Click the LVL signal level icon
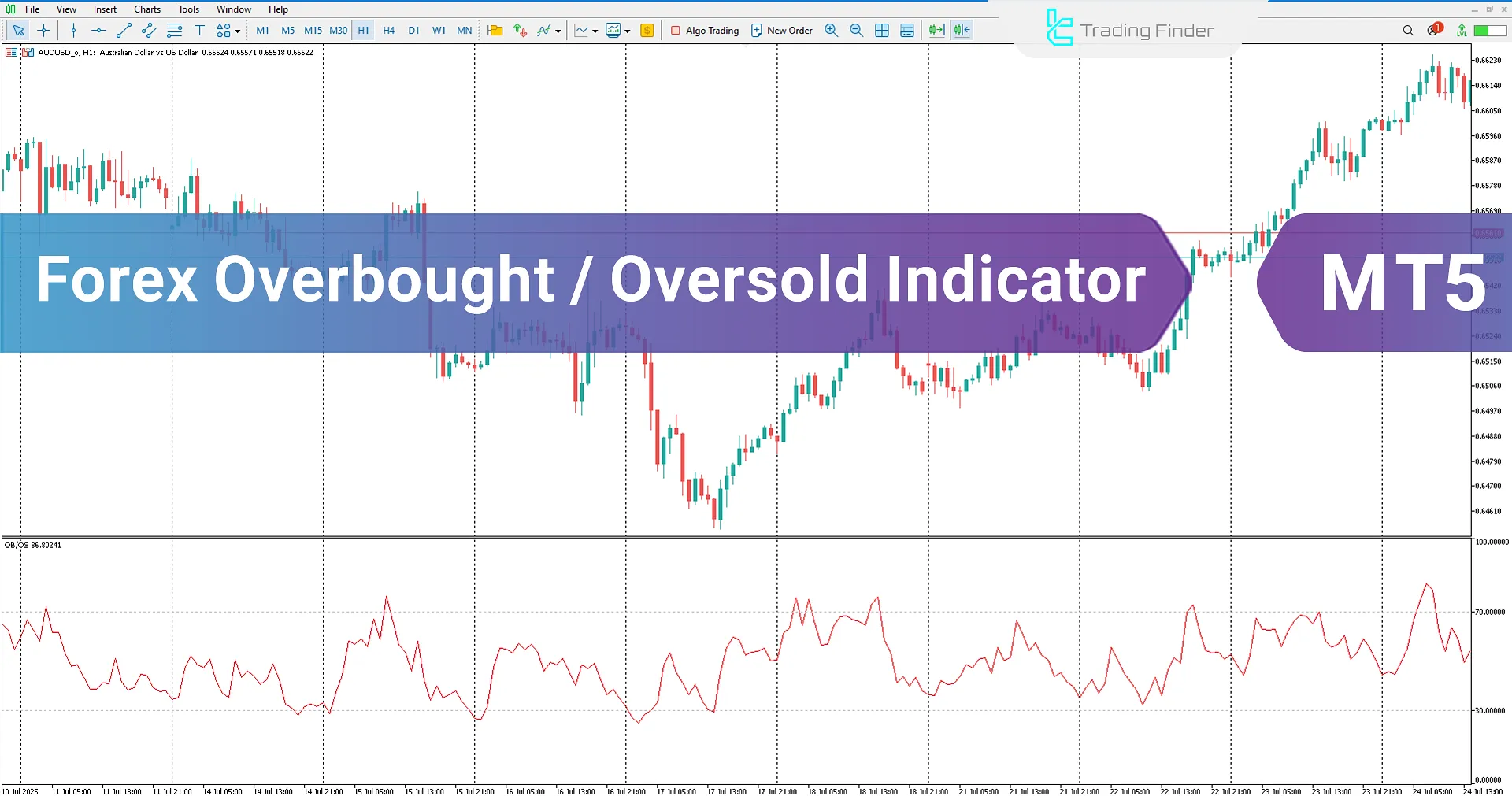The height and width of the screenshot is (796, 1512). point(1462,31)
